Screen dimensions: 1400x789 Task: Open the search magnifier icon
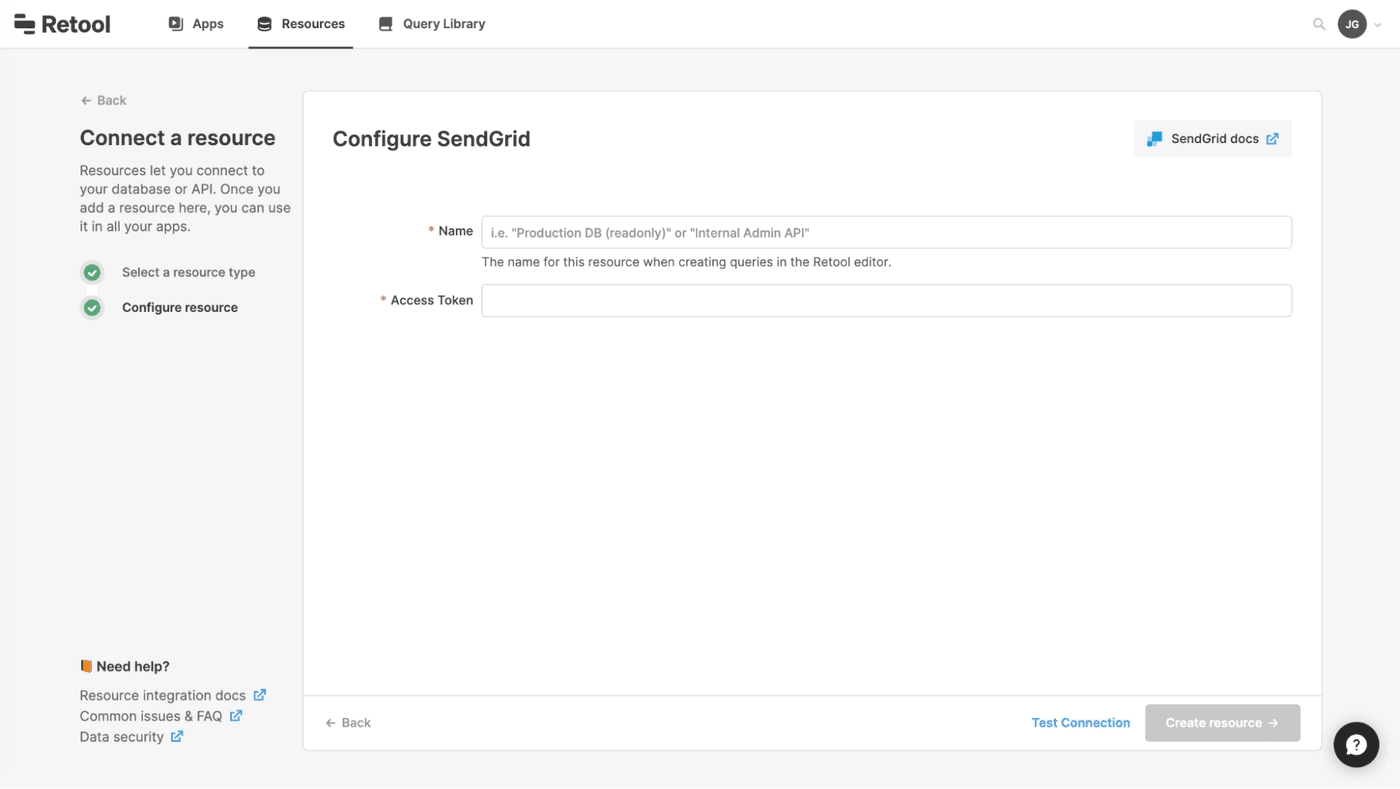pos(1319,24)
